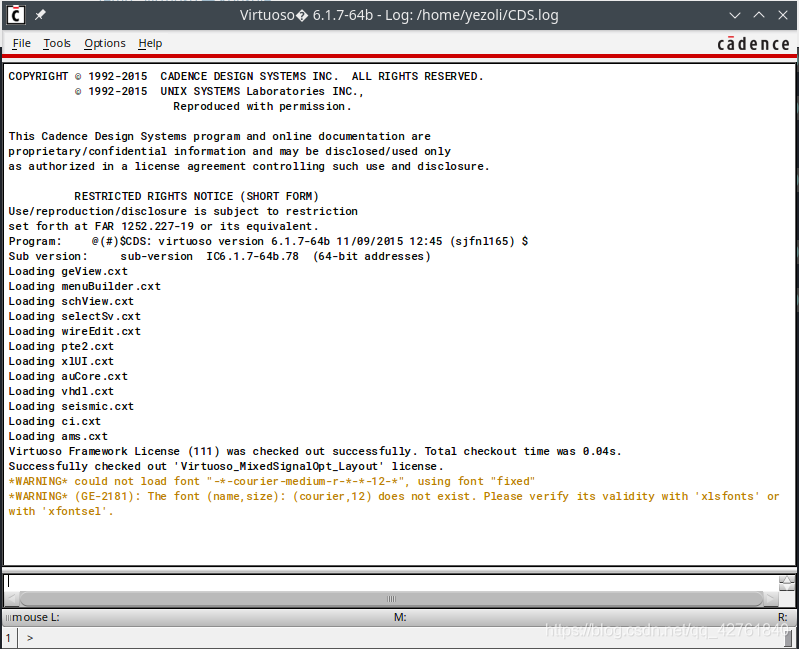Click the cadence logo

753,44
